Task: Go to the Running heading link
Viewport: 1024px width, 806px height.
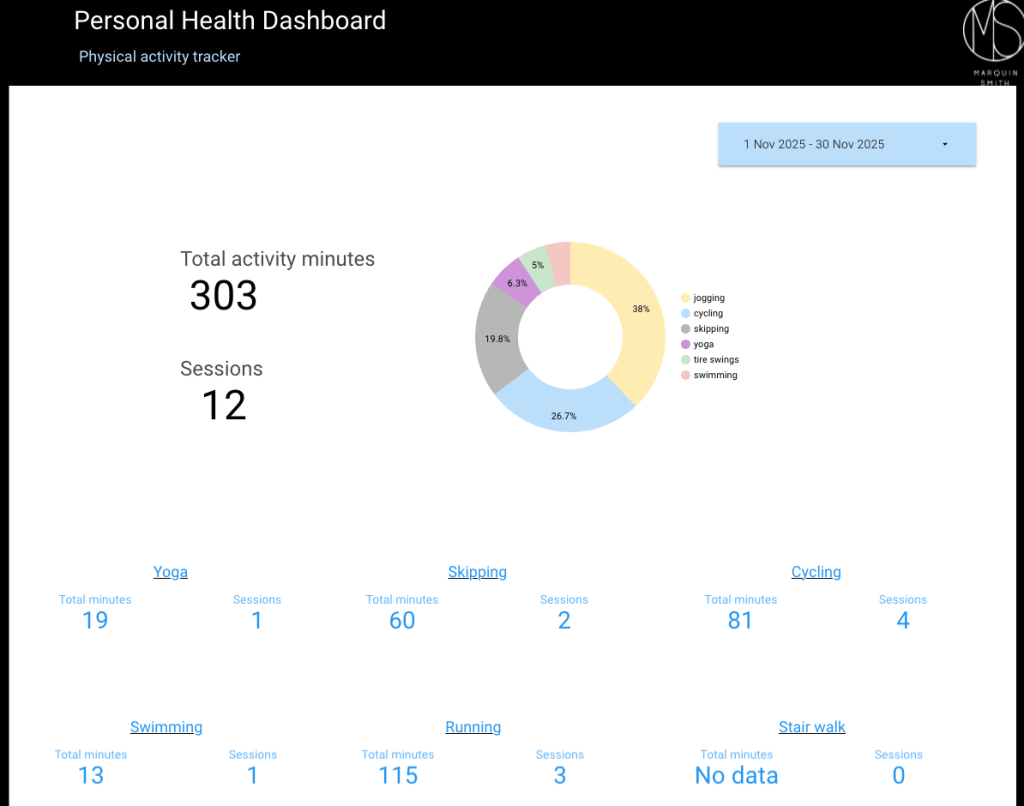Action: (x=473, y=727)
